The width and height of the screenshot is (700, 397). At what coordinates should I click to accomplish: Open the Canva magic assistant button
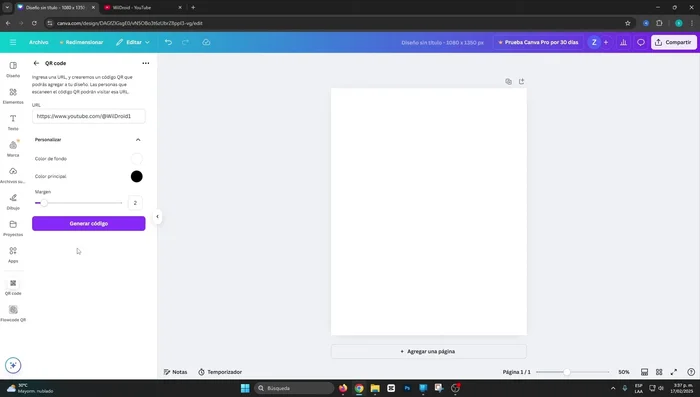coord(13,365)
